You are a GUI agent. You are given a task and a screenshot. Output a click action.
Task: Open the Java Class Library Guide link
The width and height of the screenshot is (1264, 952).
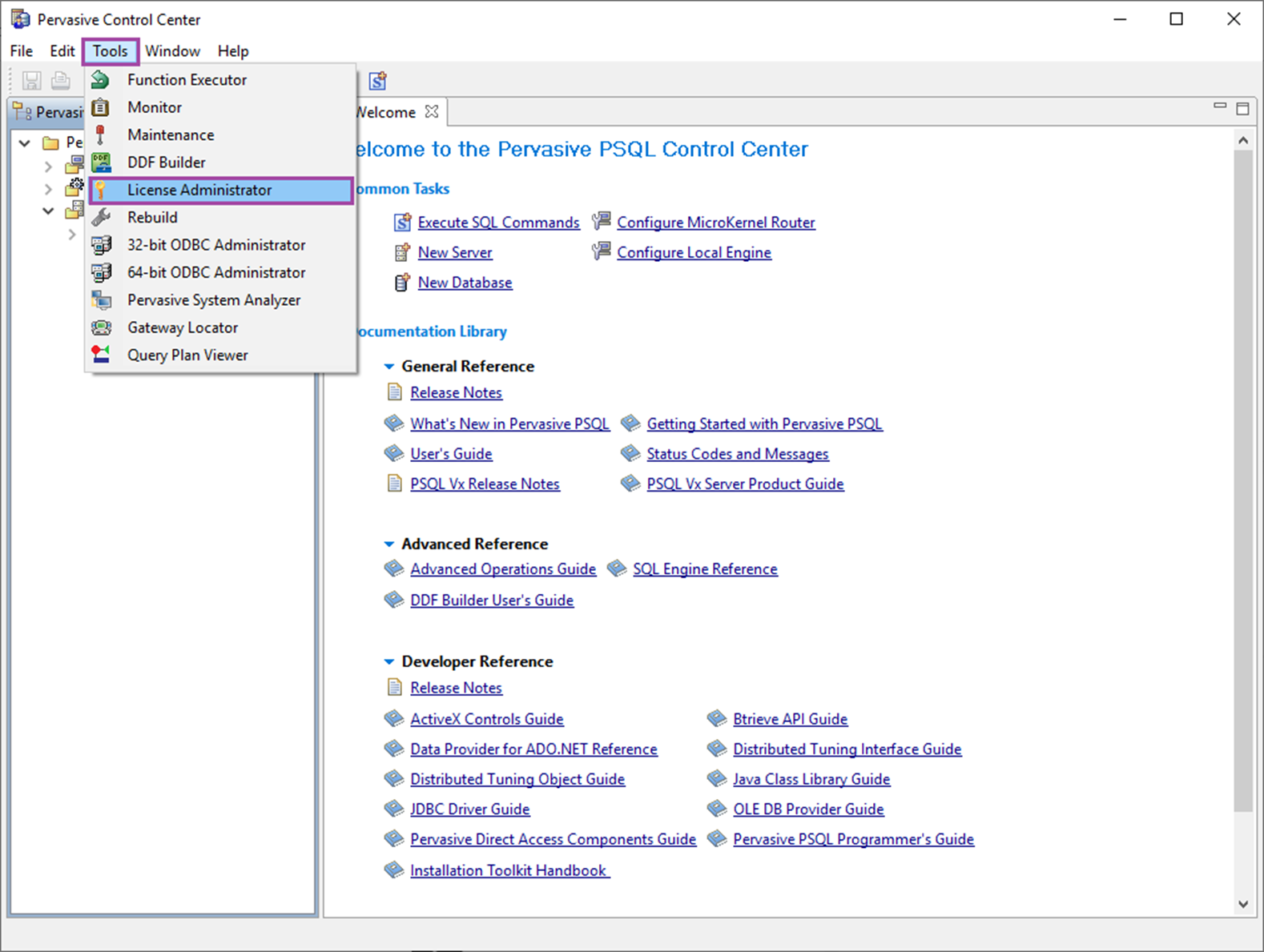click(811, 779)
